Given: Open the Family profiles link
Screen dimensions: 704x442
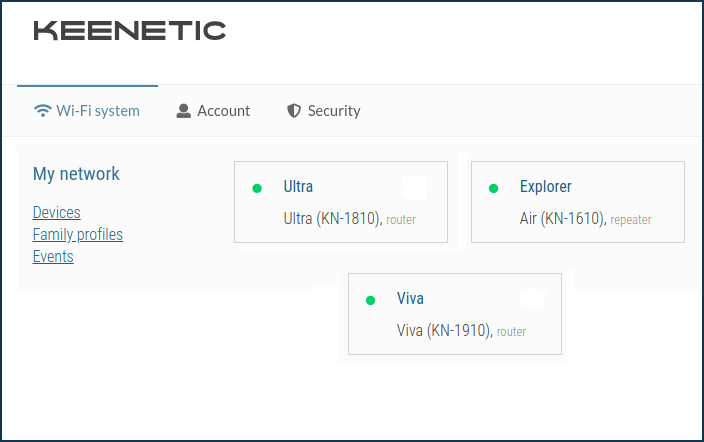Looking at the screenshot, I should pos(78,234).
